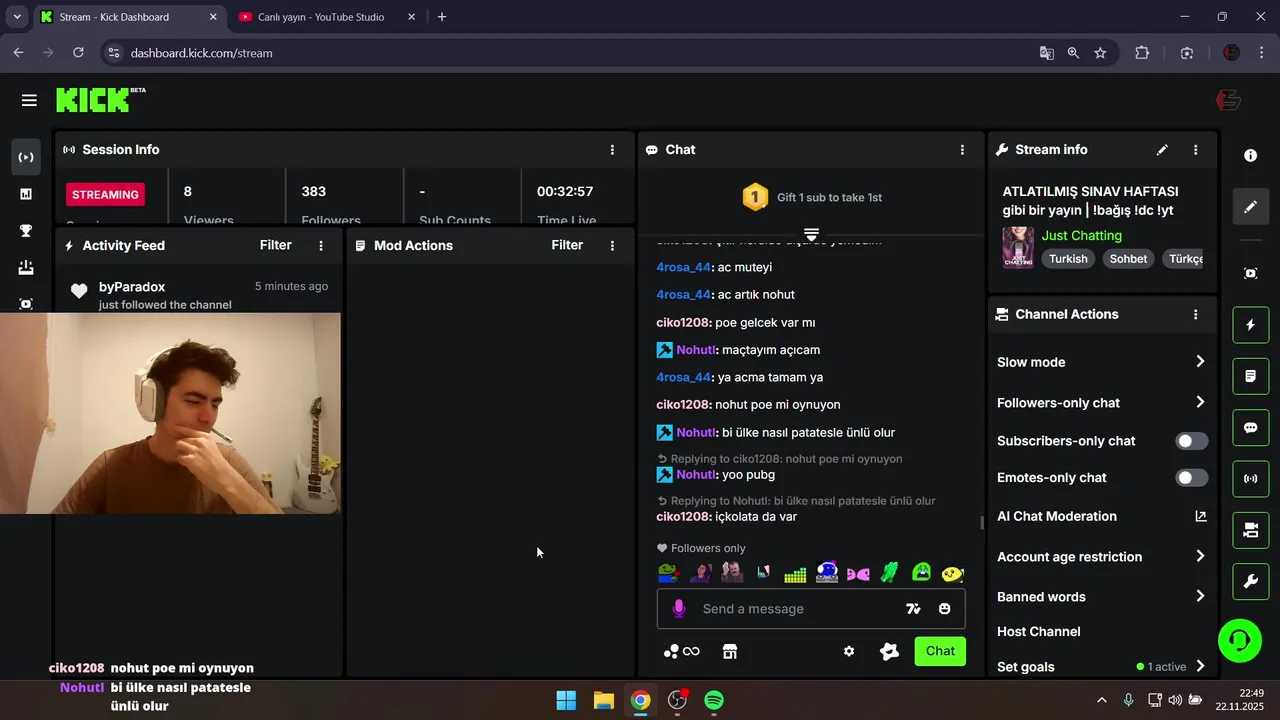Screen dimensions: 1280x720
Task: Open the hamburger main menu
Action: 29,100
